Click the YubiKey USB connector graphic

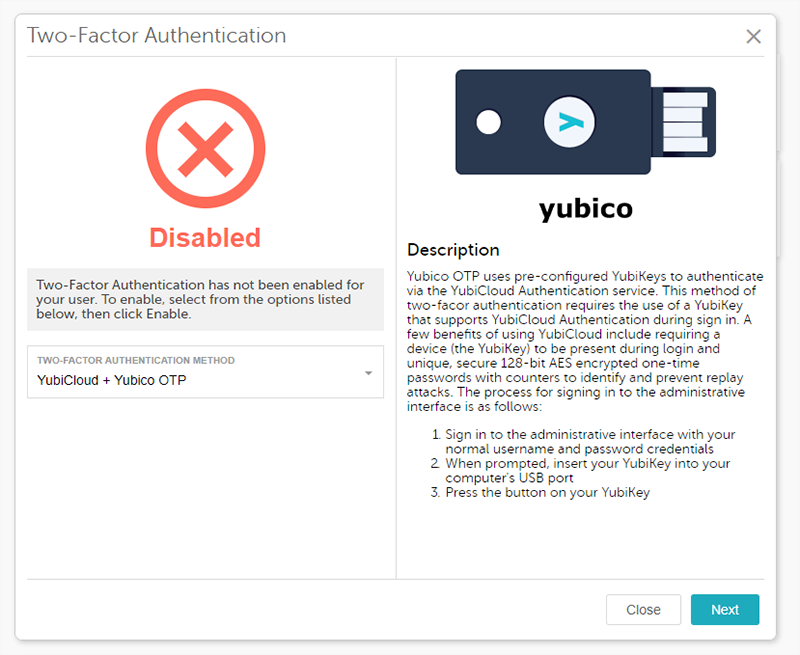pos(684,122)
